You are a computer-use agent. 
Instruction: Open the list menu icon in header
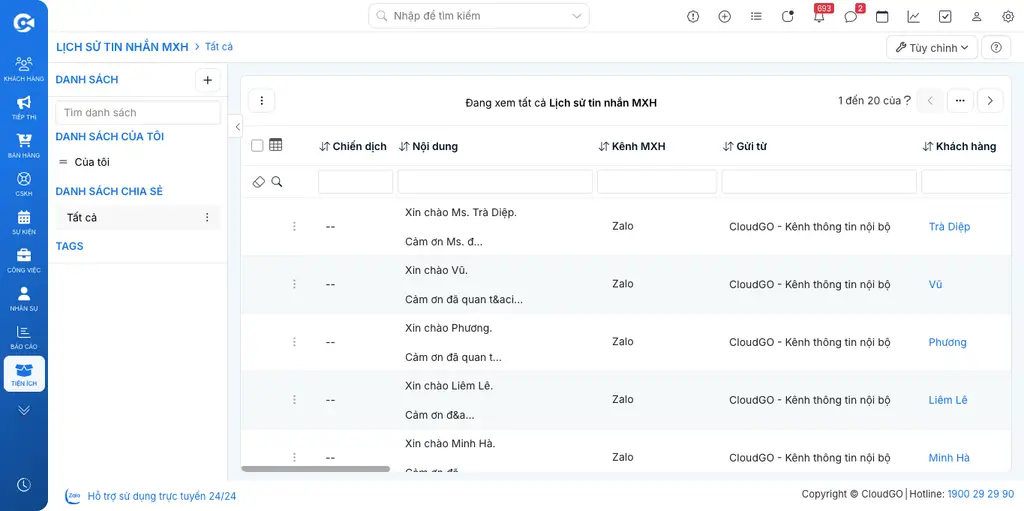click(756, 17)
